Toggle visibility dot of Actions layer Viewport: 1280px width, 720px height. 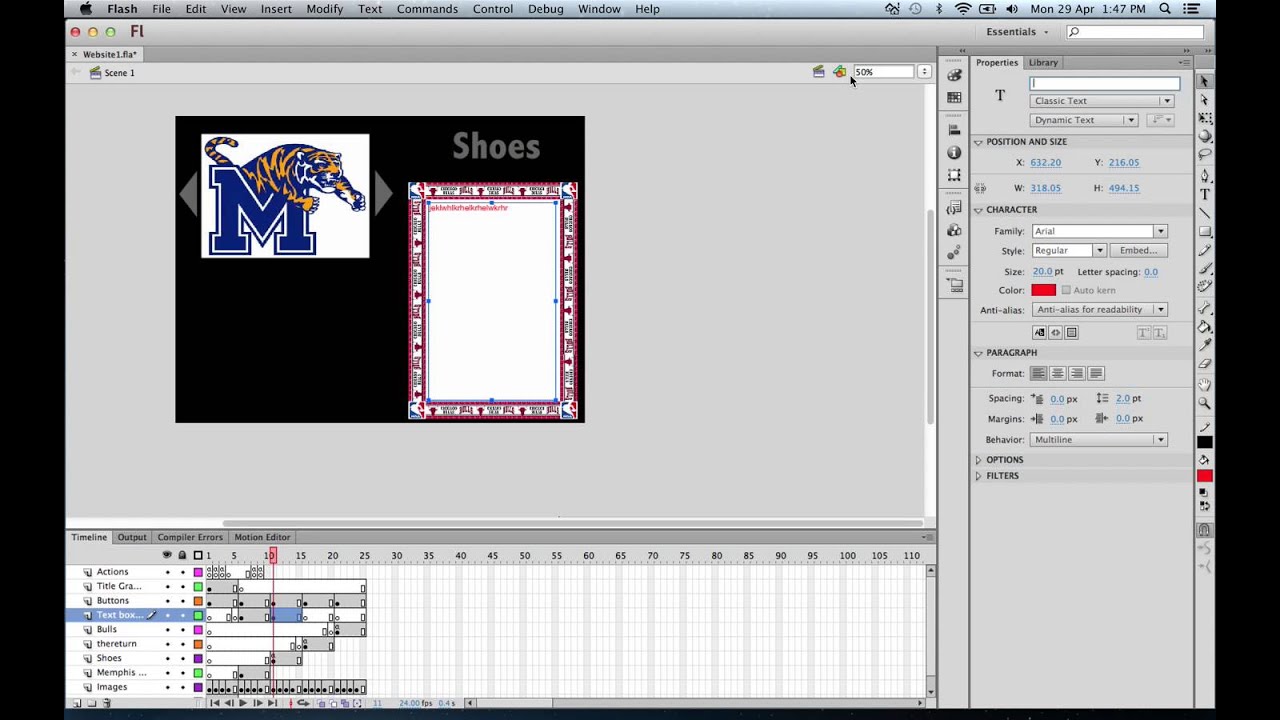(167, 572)
